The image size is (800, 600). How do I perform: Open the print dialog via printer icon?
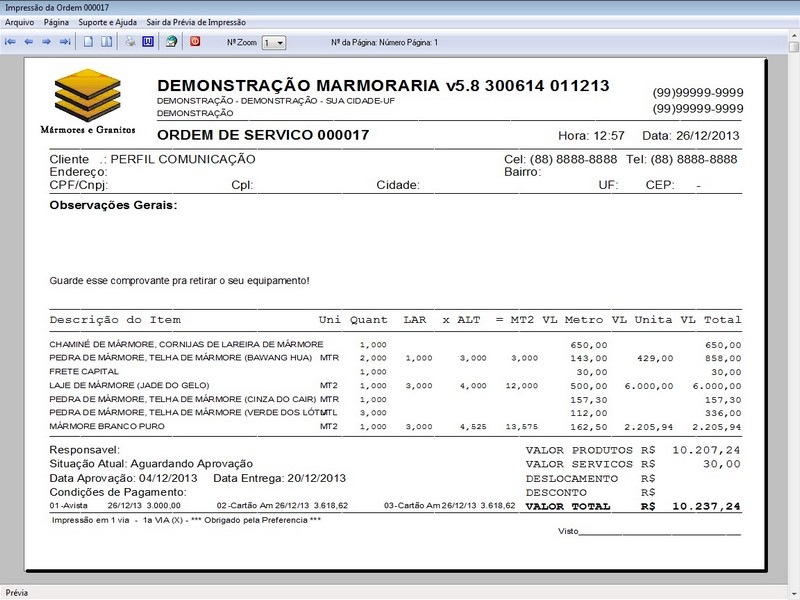[x=130, y=41]
